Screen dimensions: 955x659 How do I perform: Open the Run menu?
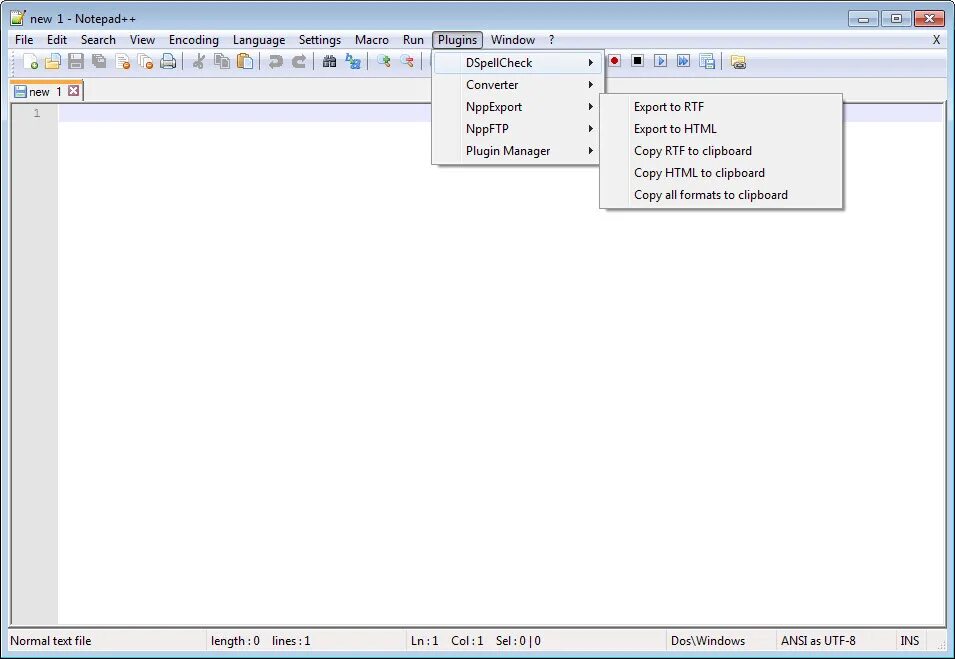(413, 40)
